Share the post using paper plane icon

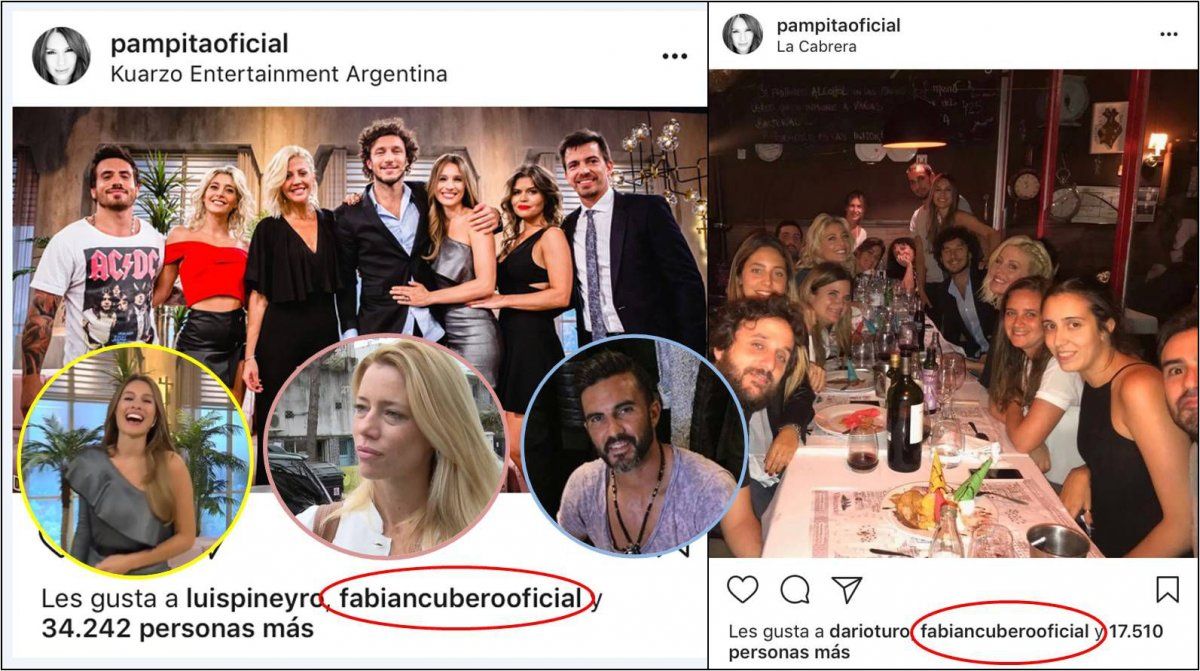tap(848, 590)
